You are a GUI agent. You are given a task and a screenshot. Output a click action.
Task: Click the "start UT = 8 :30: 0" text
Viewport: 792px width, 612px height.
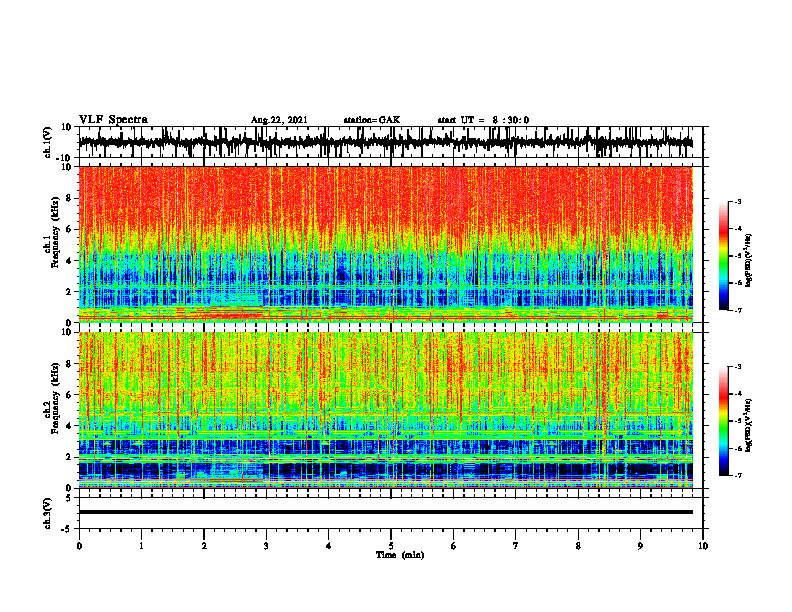click(x=483, y=120)
